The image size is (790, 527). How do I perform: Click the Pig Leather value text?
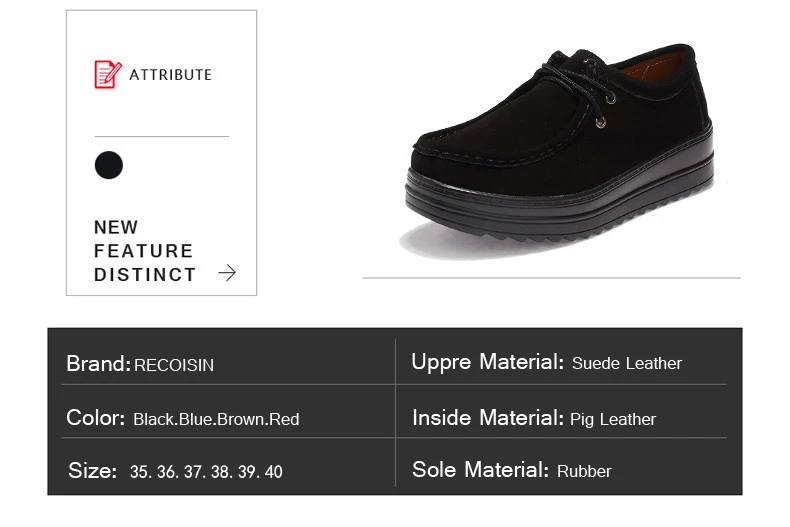(613, 419)
